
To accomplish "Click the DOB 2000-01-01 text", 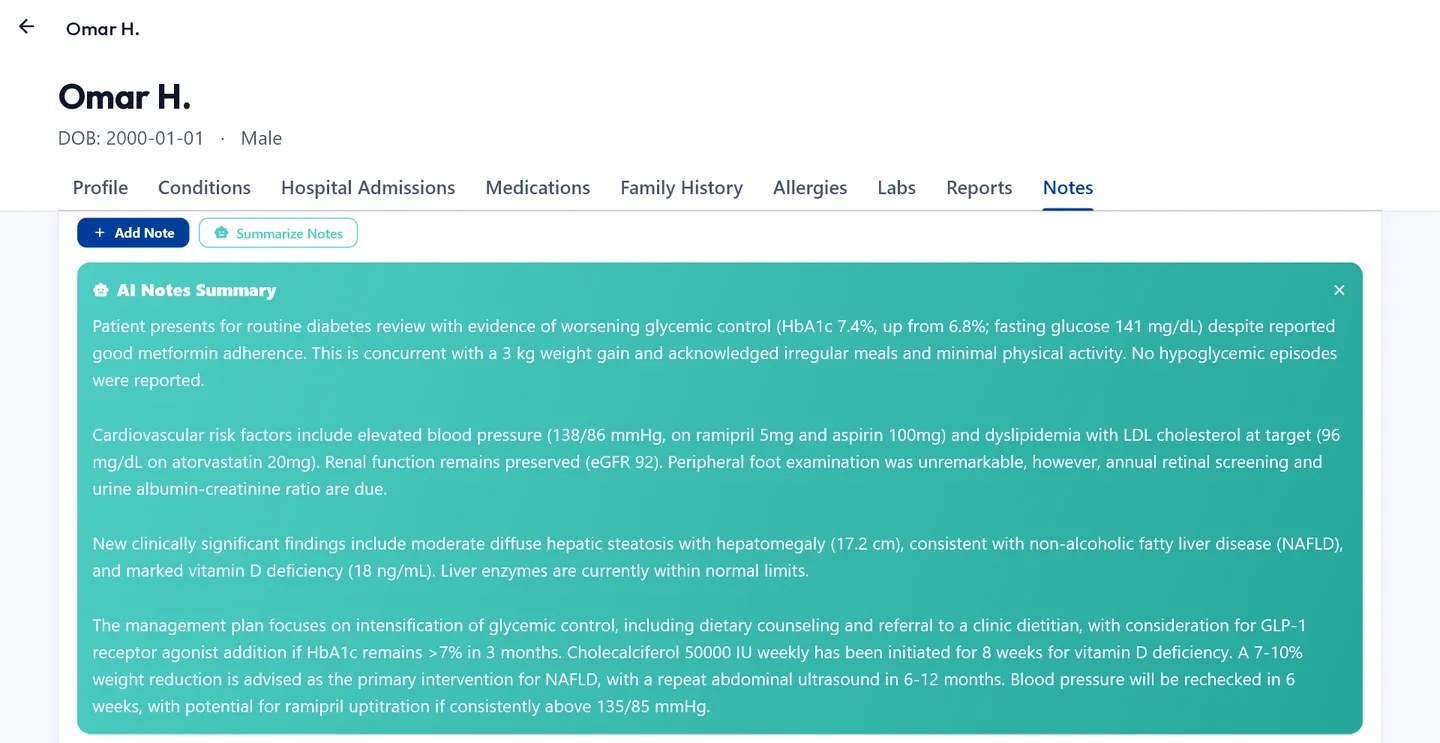I will [x=131, y=138].
